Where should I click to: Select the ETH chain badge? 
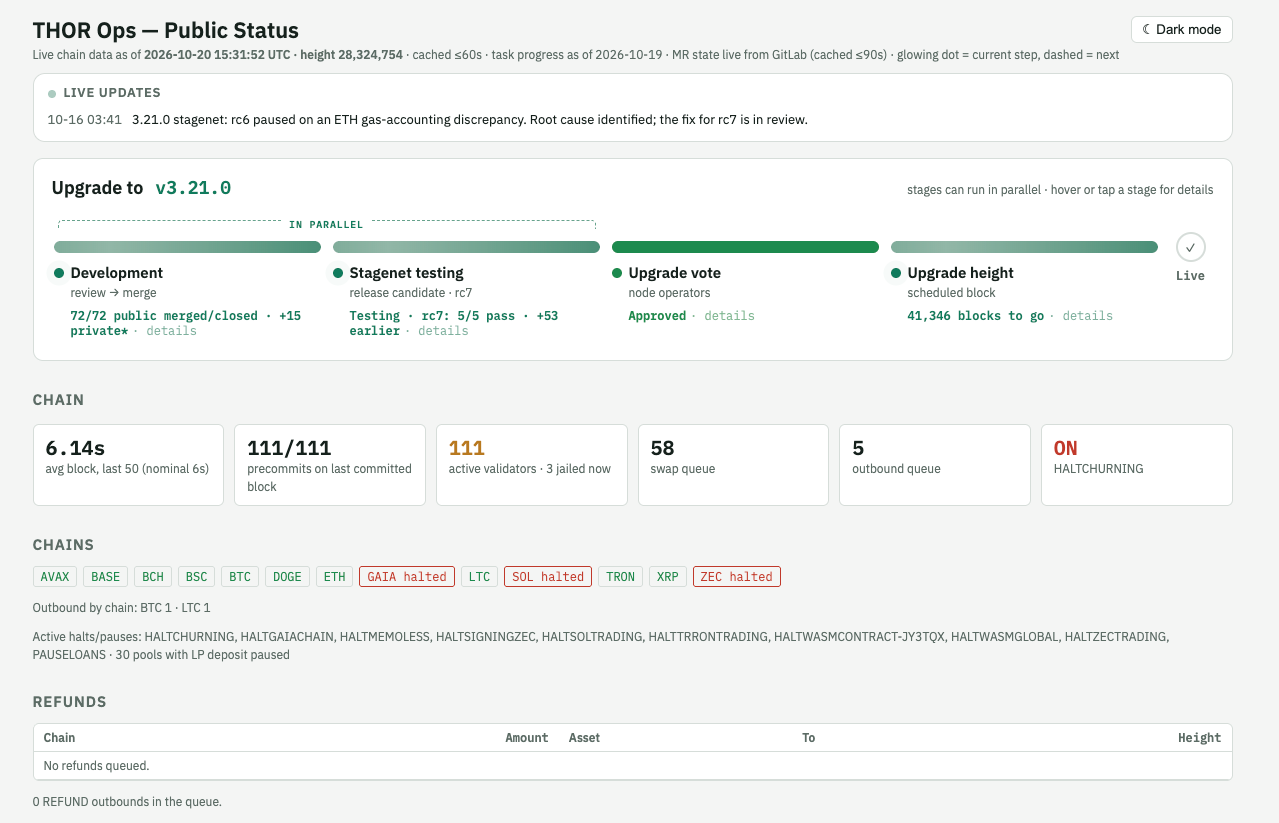click(x=334, y=577)
